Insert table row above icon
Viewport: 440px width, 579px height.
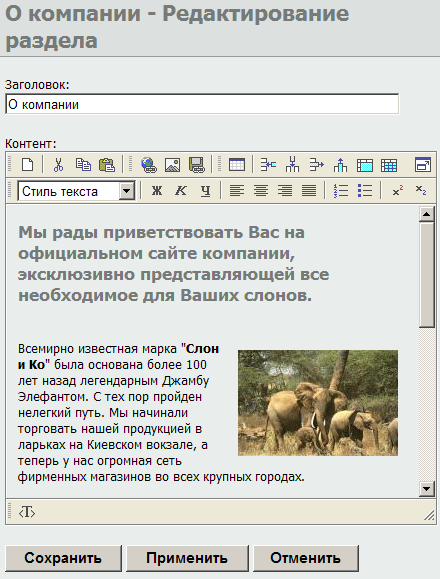click(x=340, y=165)
